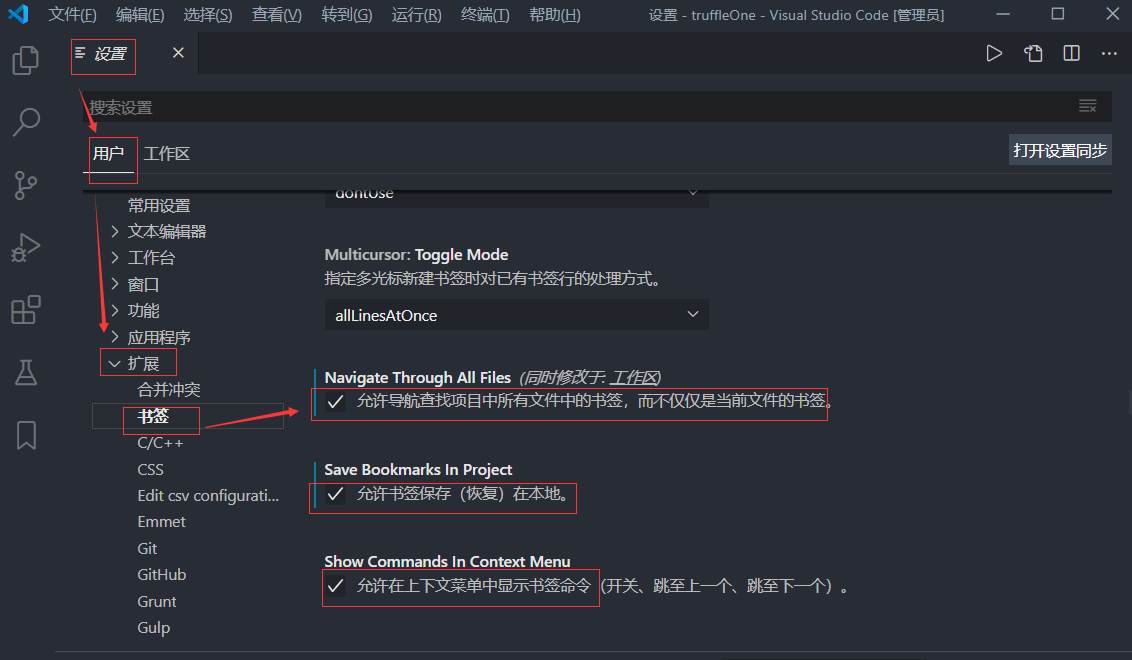1132x660 pixels.
Task: Open the Testing flask view
Action: pos(26,373)
